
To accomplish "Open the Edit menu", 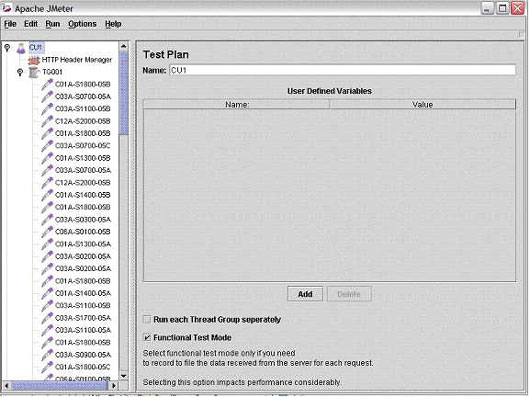I will coord(31,24).
